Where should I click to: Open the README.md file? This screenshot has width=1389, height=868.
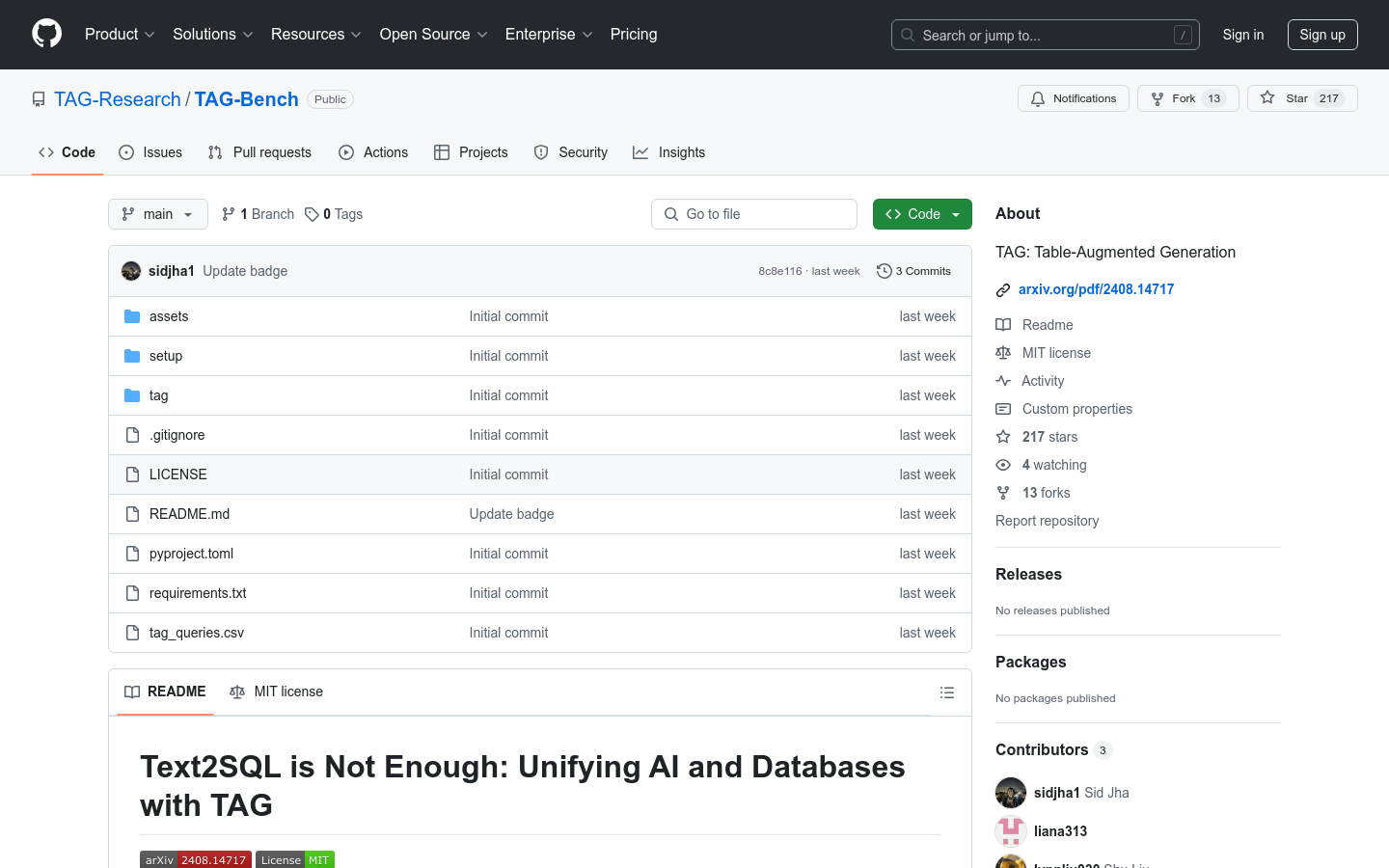tap(189, 514)
